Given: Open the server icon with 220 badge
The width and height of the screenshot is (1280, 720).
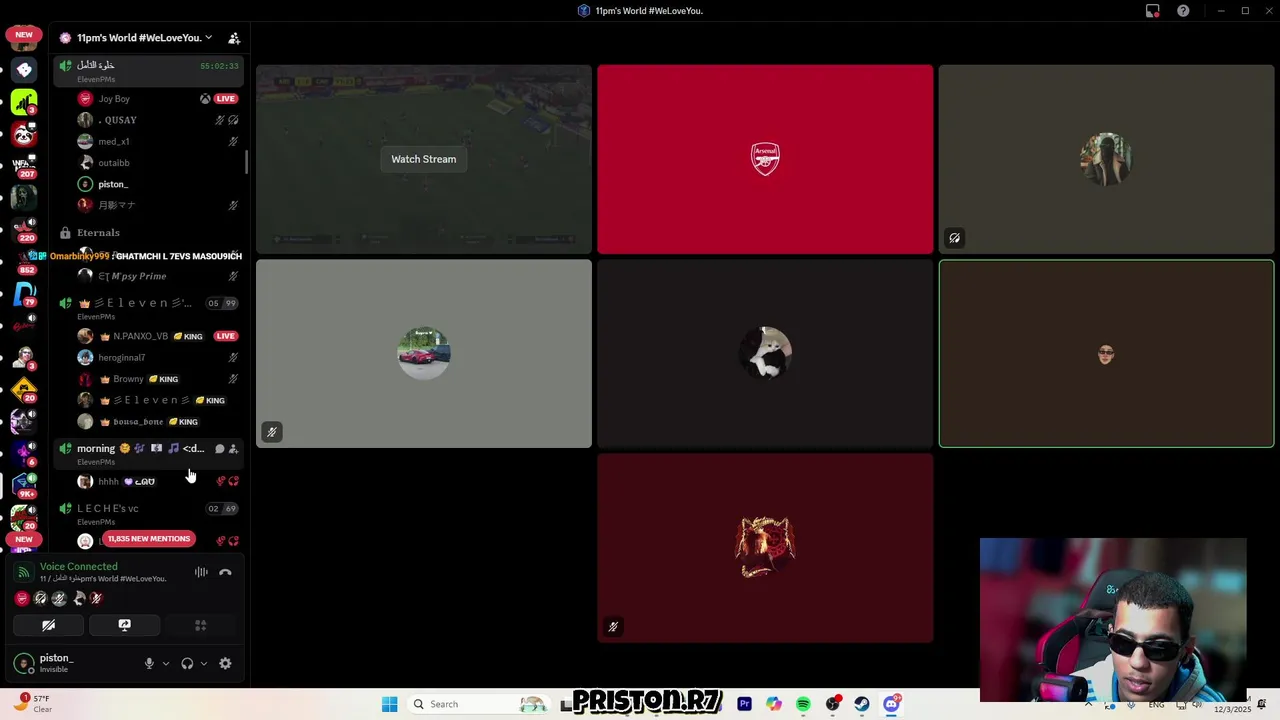Looking at the screenshot, I should coord(24,230).
